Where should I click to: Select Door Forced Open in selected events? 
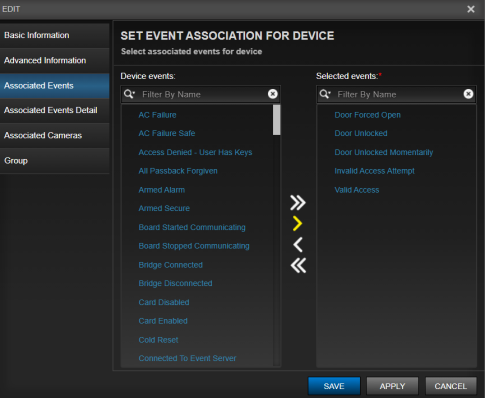(367, 115)
